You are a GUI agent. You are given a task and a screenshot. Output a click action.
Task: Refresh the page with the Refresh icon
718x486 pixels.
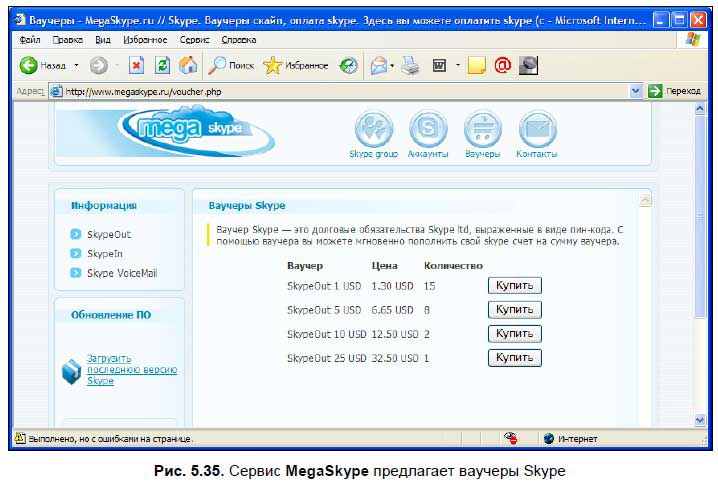[162, 66]
